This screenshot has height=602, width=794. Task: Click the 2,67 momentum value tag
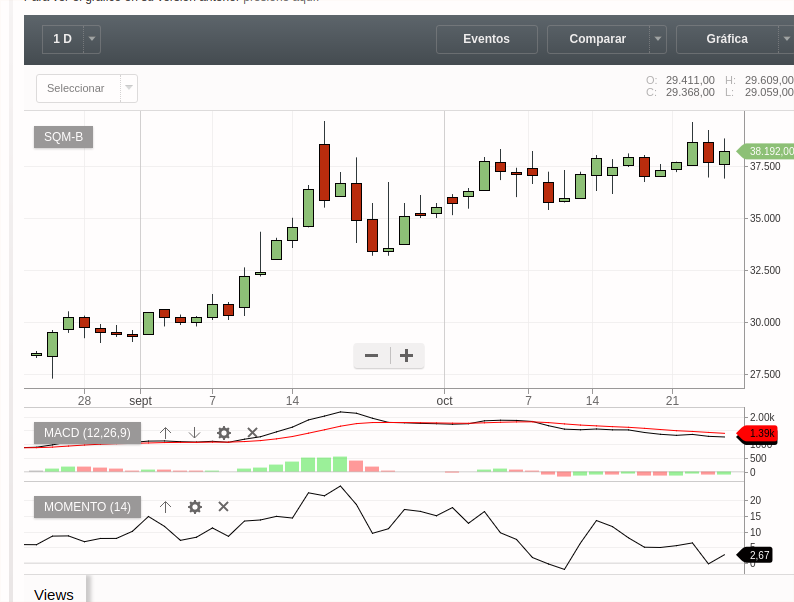pos(756,555)
